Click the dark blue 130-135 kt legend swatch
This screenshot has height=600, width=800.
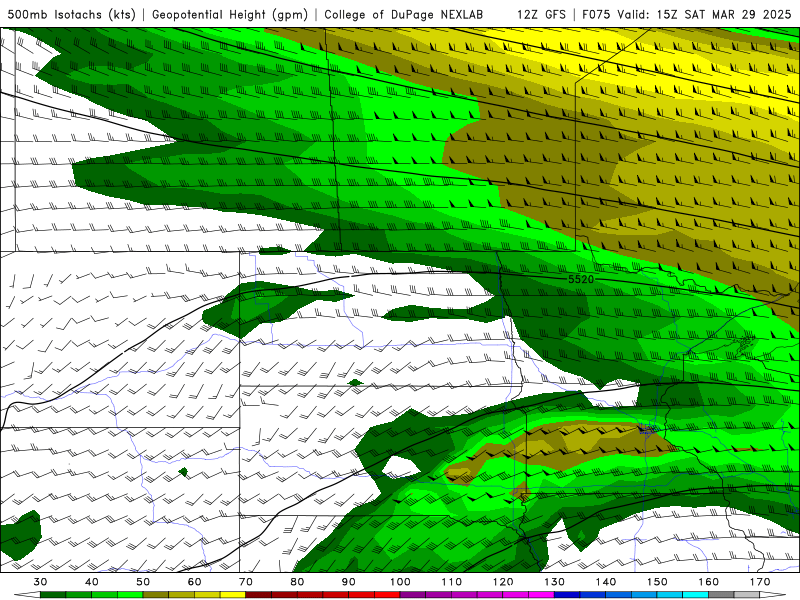[x=567, y=595]
